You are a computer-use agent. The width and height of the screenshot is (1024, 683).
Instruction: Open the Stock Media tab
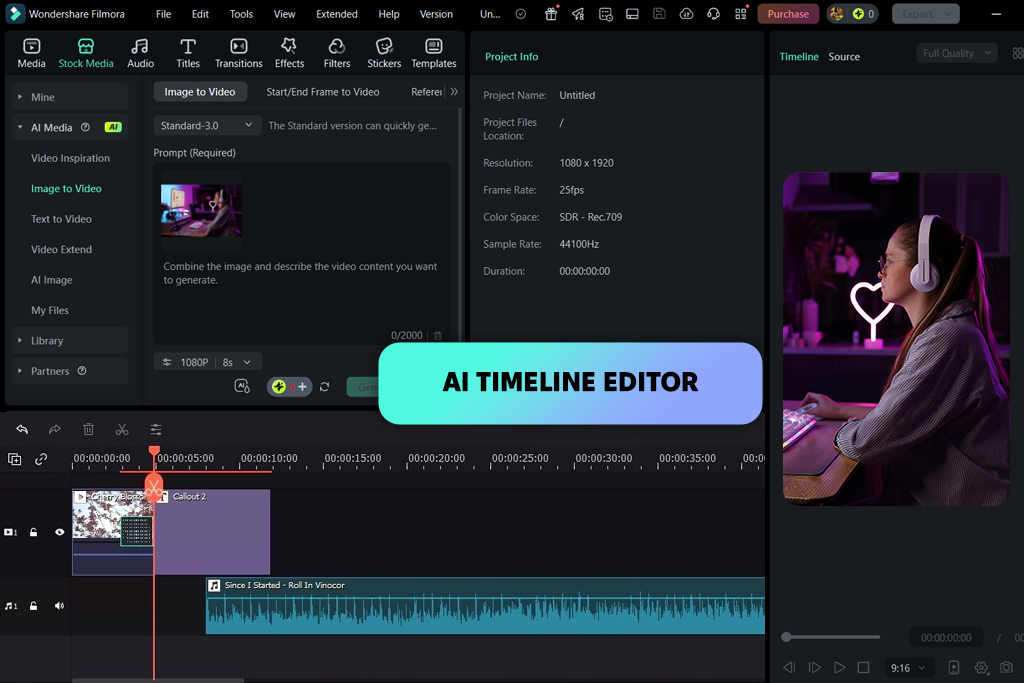[86, 53]
